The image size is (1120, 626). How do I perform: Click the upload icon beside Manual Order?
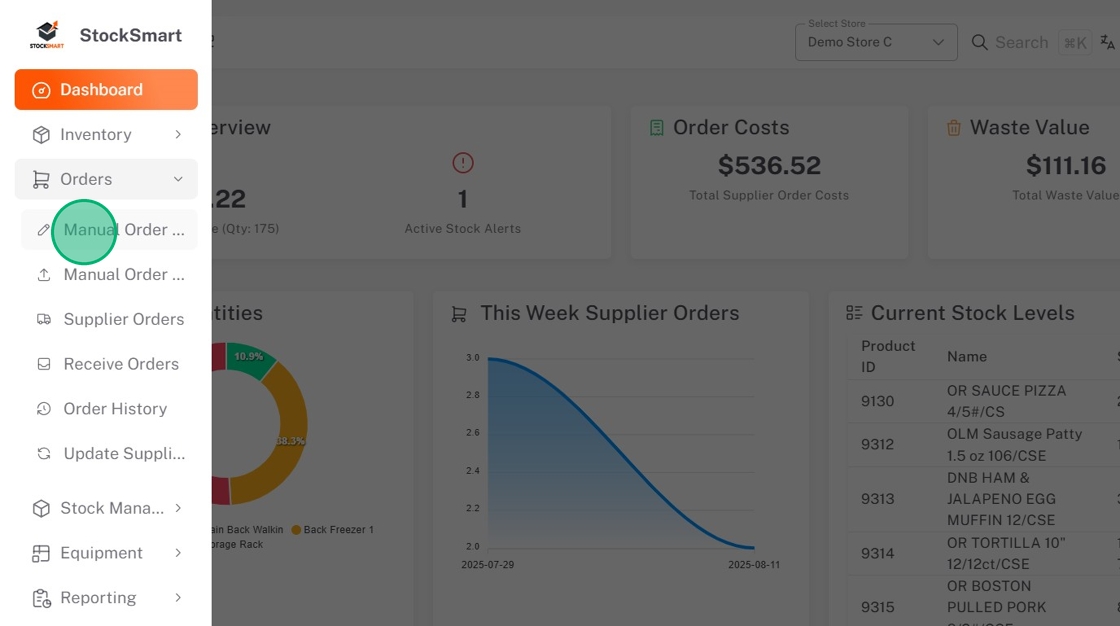click(x=44, y=274)
